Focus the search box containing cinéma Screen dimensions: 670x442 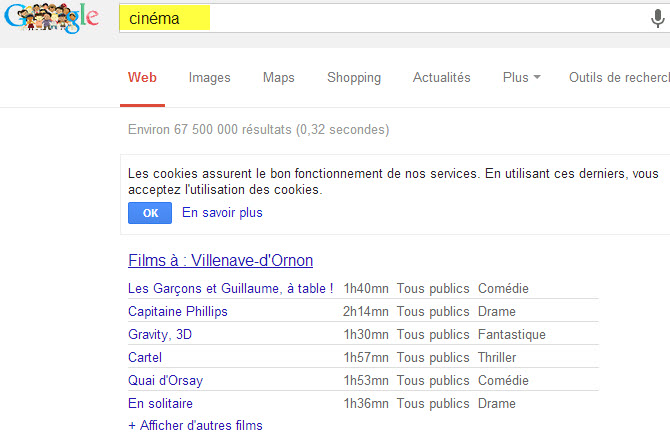pos(393,18)
